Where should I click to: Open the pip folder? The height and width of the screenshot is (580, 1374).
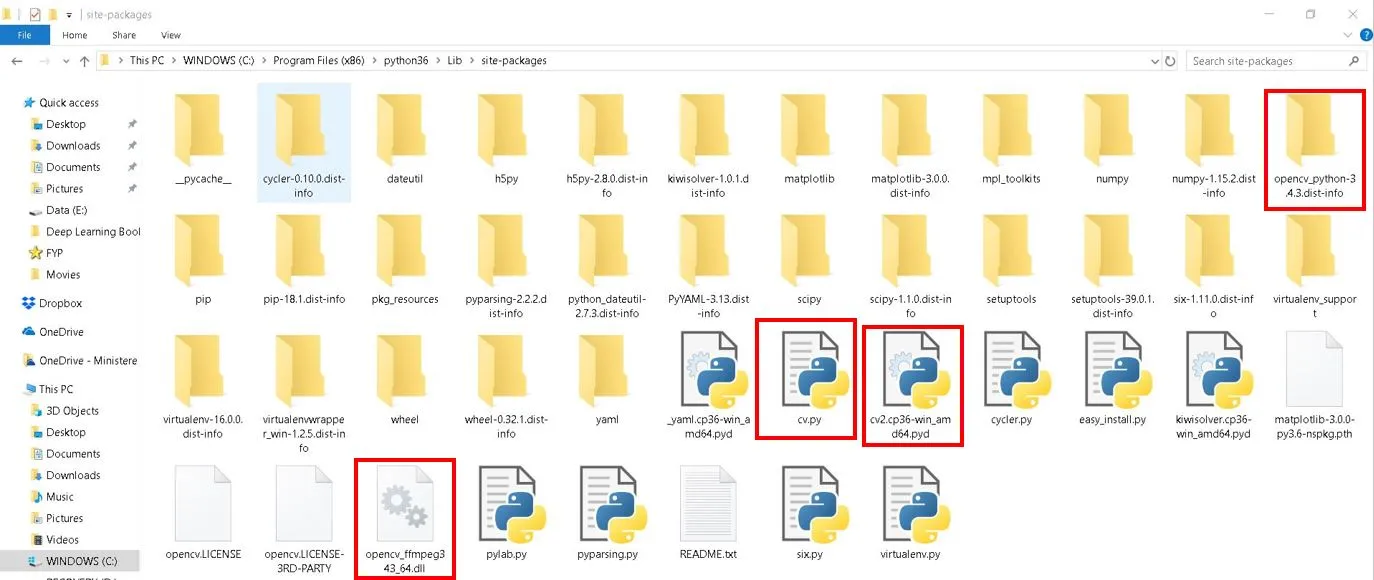pos(203,260)
